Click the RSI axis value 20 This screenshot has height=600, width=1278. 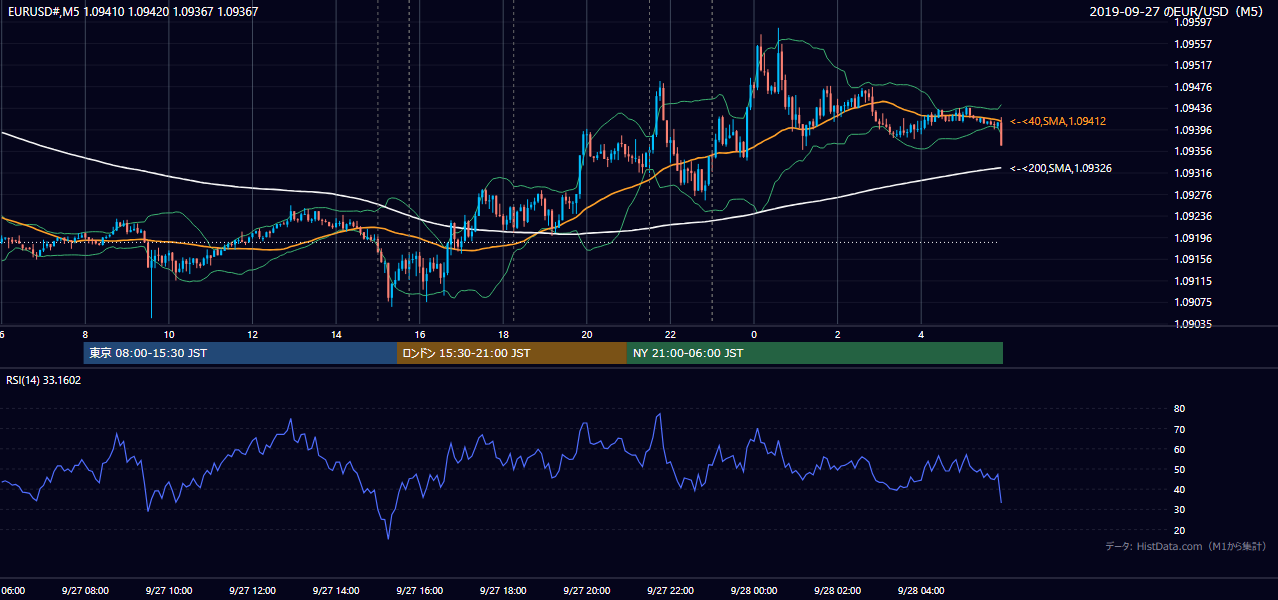point(1179,530)
